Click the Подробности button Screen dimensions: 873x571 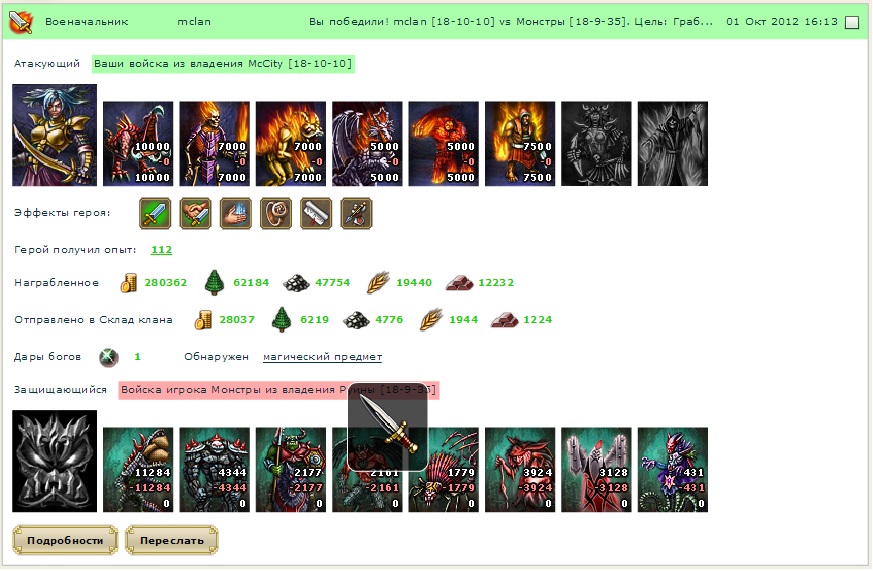click(x=65, y=540)
